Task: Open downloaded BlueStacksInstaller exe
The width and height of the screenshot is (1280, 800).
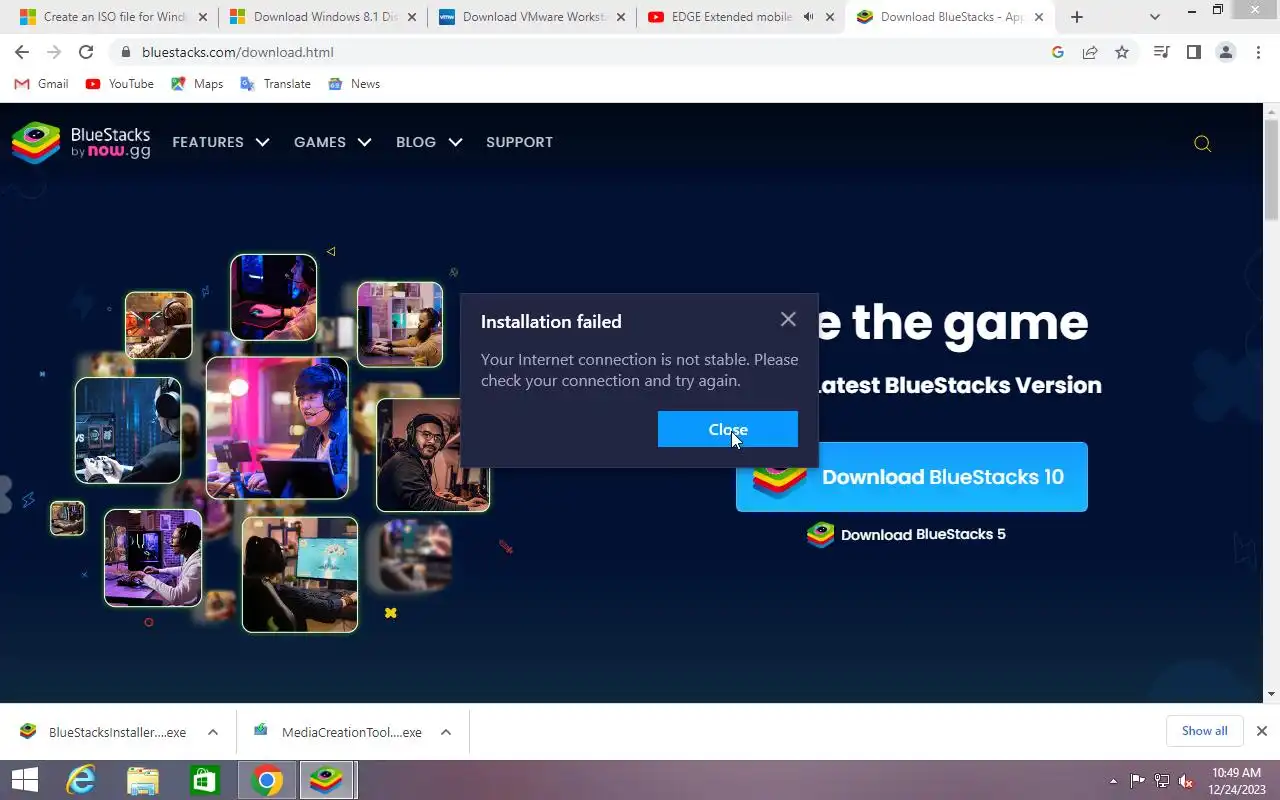Action: (x=104, y=732)
